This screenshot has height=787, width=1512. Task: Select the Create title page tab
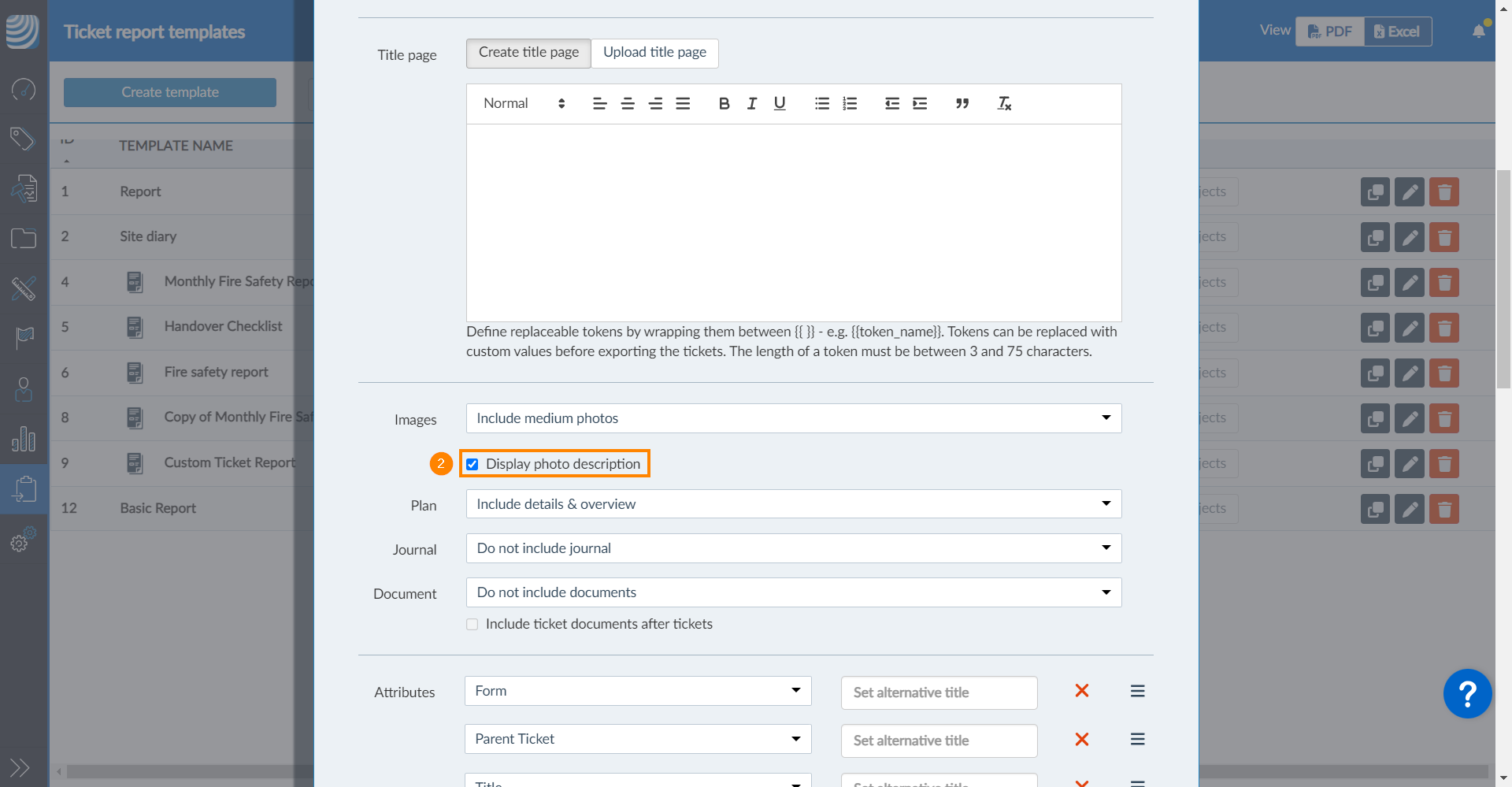pyautogui.click(x=528, y=53)
